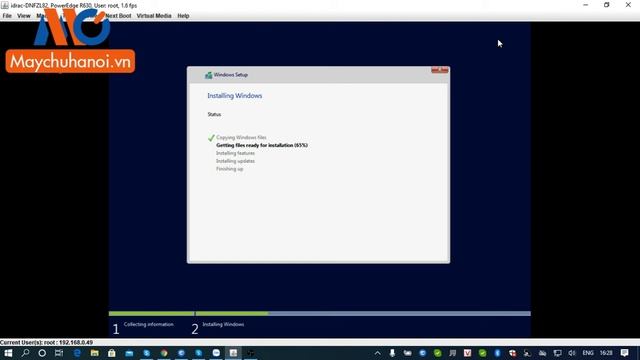Open Action Center notifications icon

click(x=624, y=353)
